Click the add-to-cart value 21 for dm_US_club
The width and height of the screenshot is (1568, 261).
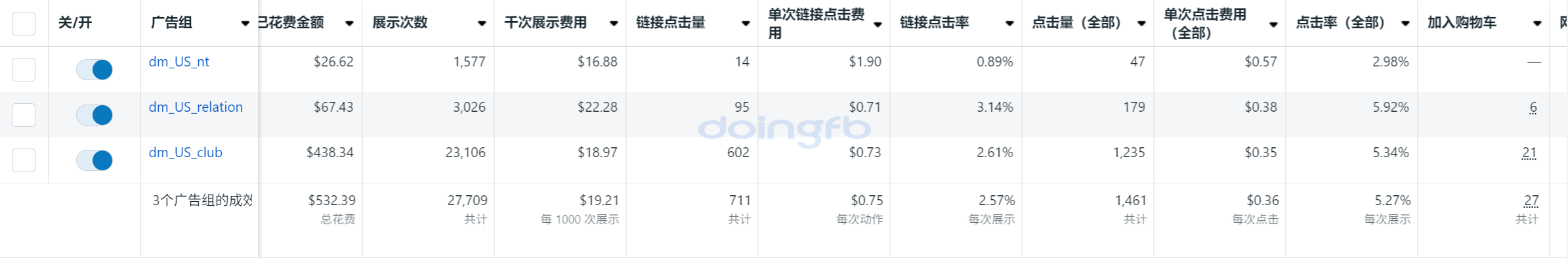click(1529, 153)
